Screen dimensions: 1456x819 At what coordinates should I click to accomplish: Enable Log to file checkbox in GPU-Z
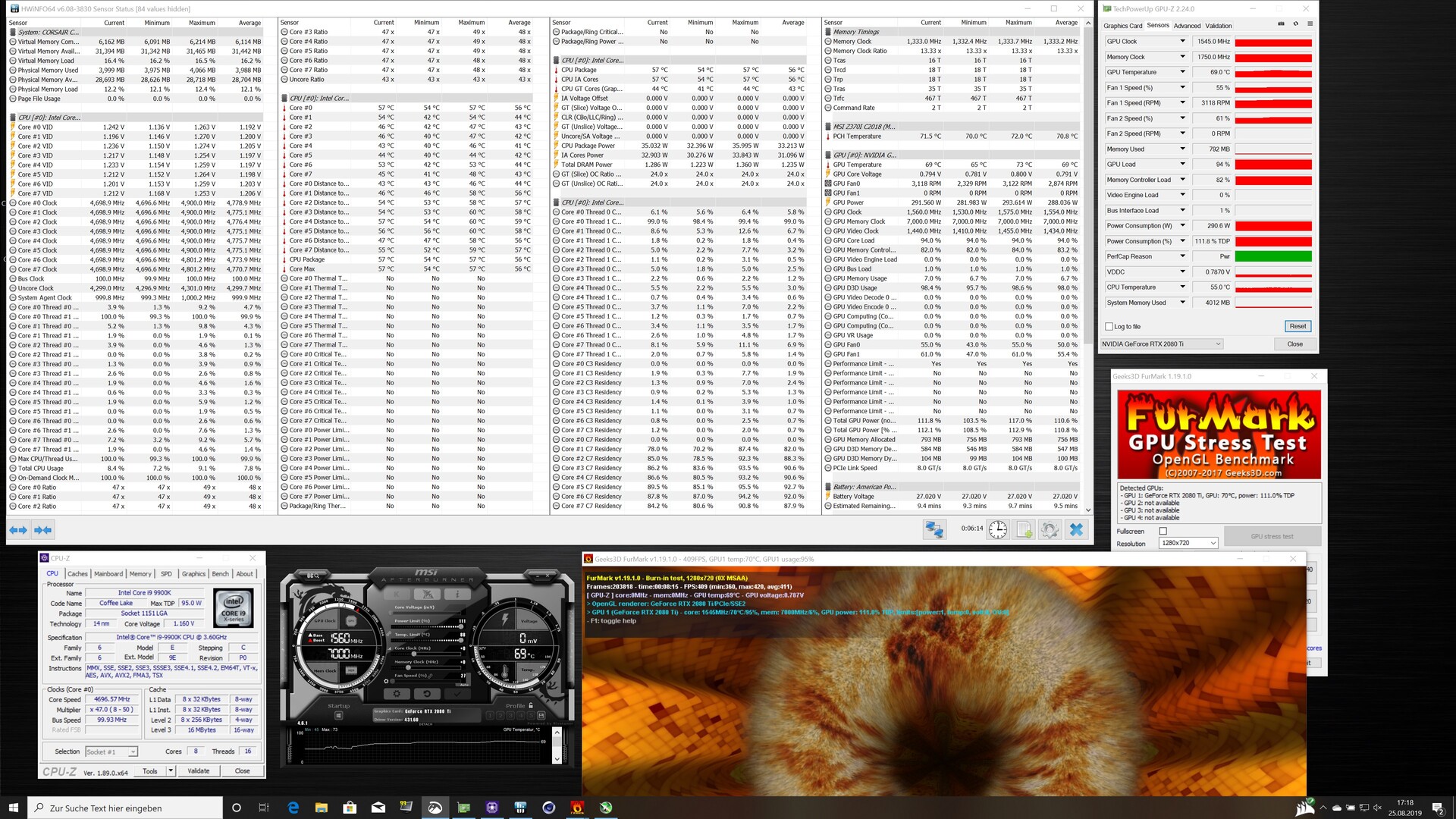[x=1109, y=327]
